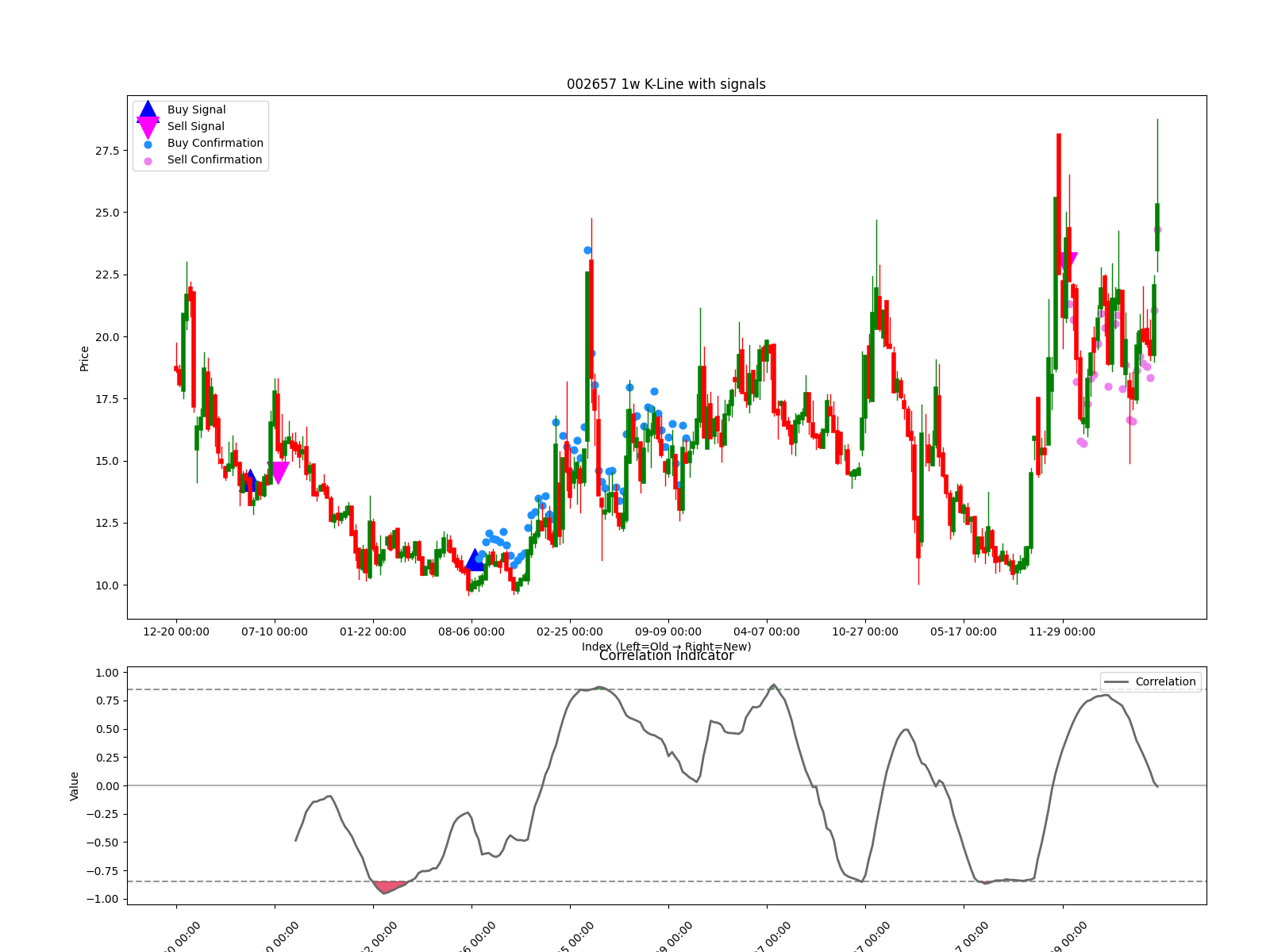
Task: Click the -0.50 correlation tick label
Action: coord(103,843)
